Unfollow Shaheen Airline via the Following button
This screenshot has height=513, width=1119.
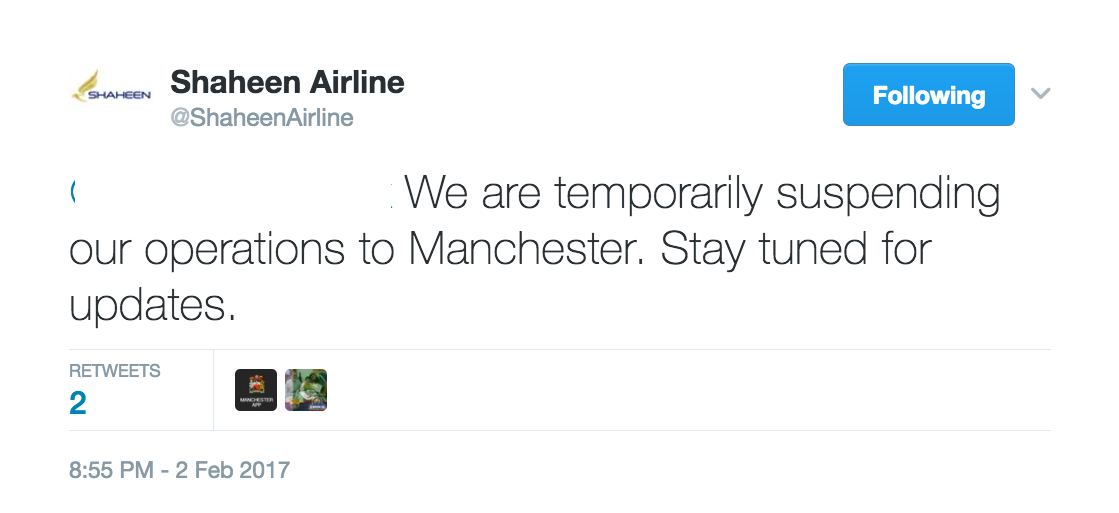[x=928, y=94]
